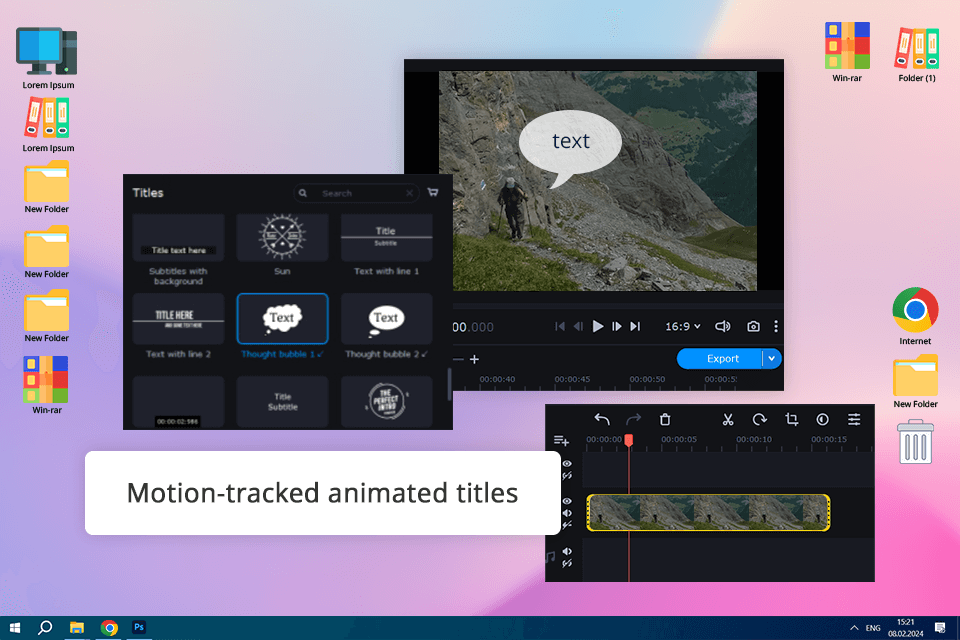Click 00:00:45 on the preview window ruler
Image resolution: width=960 pixels, height=640 pixels.
(x=572, y=379)
